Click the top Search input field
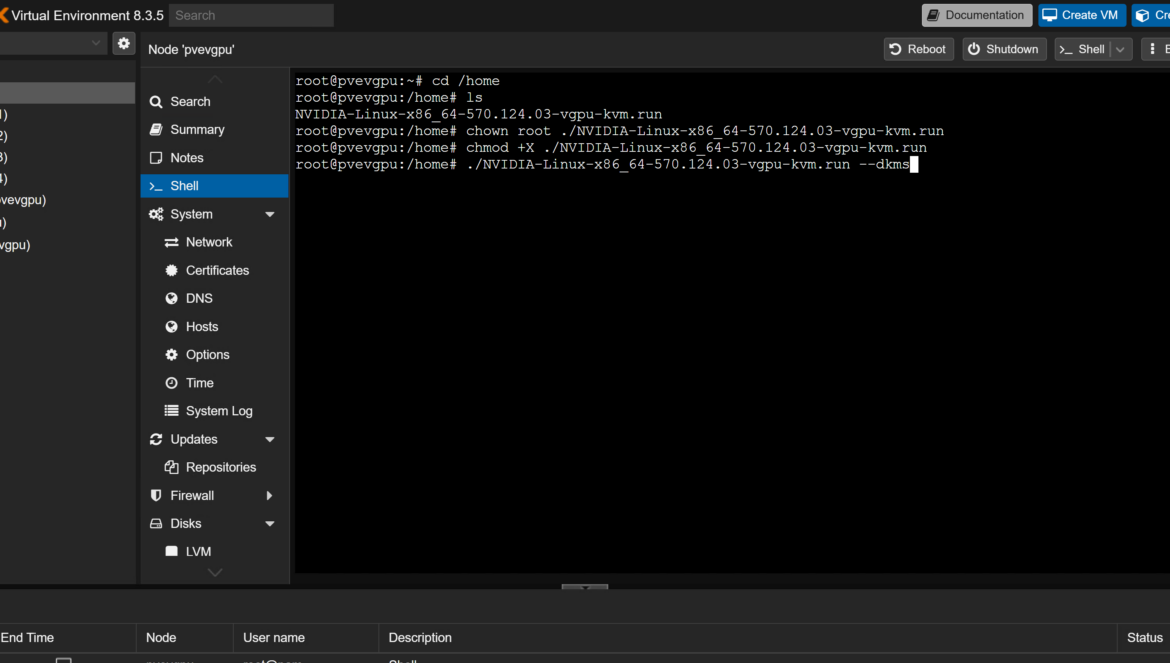The height and width of the screenshot is (663, 1170). [251, 15]
